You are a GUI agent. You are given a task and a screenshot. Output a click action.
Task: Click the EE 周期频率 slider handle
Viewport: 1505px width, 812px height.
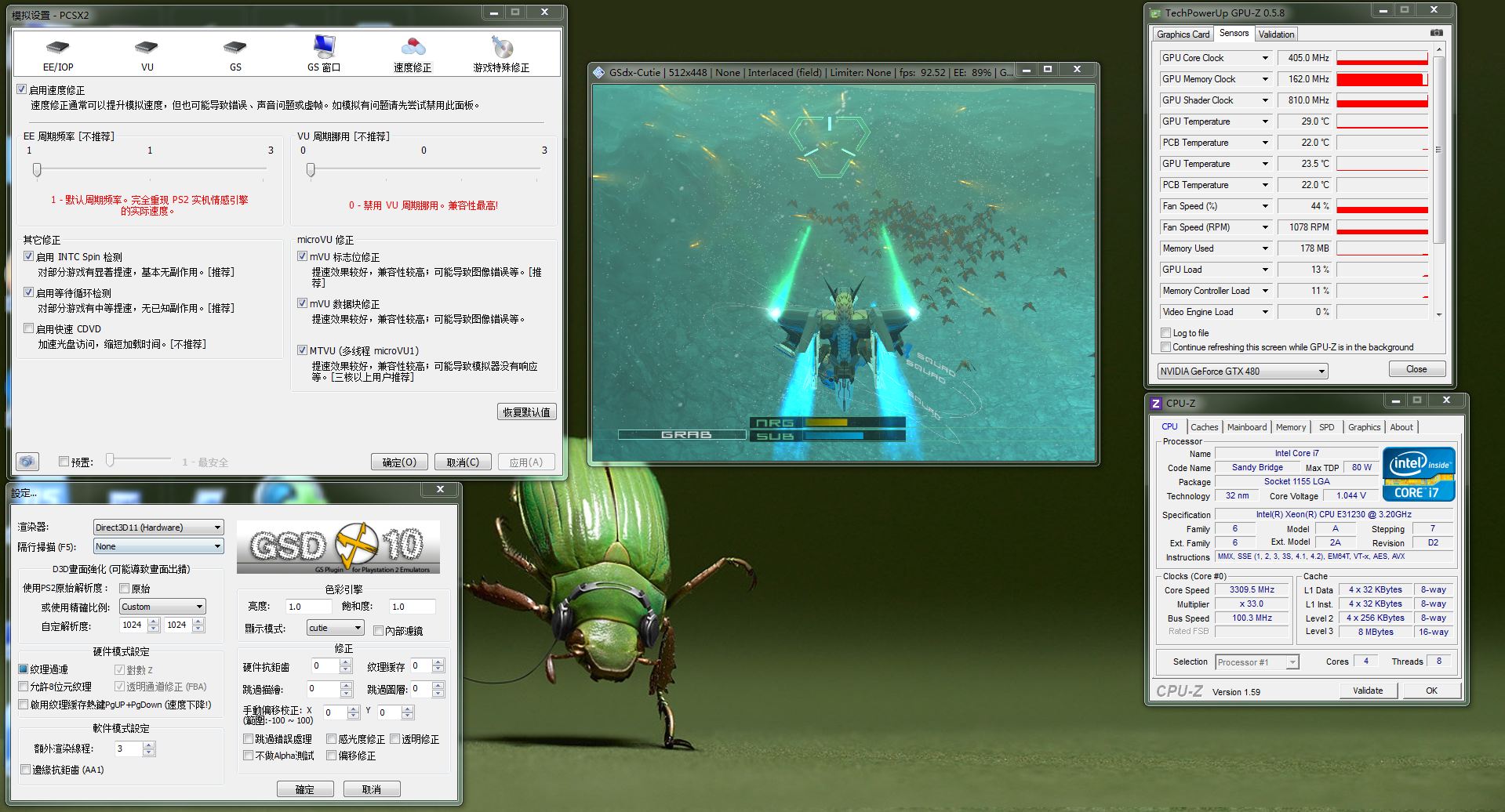[x=37, y=169]
